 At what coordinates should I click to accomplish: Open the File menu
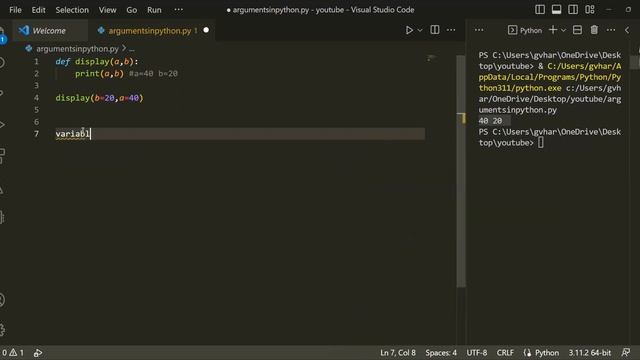tap(15, 10)
